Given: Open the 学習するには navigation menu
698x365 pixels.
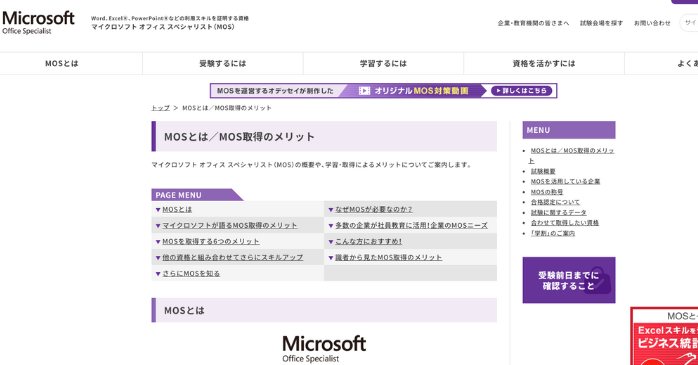Looking at the screenshot, I should point(383,64).
